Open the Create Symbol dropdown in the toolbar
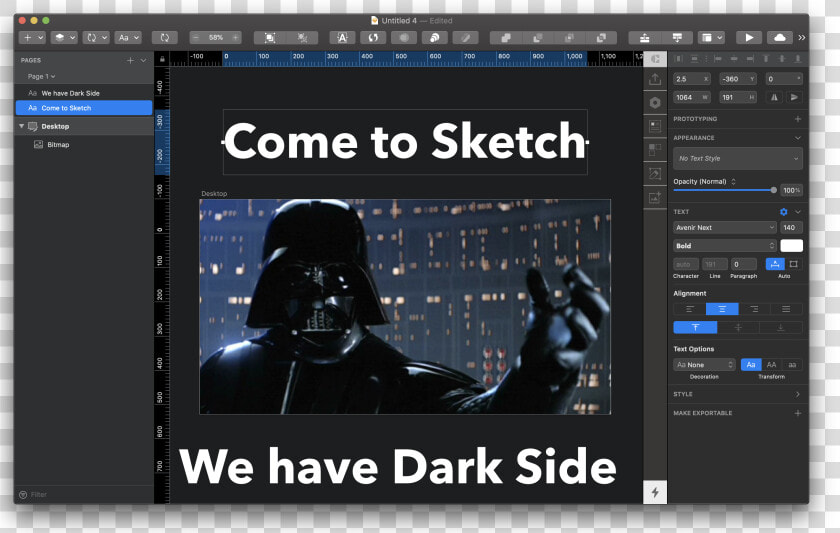The height and width of the screenshot is (533, 840). pyautogui.click(x=96, y=37)
